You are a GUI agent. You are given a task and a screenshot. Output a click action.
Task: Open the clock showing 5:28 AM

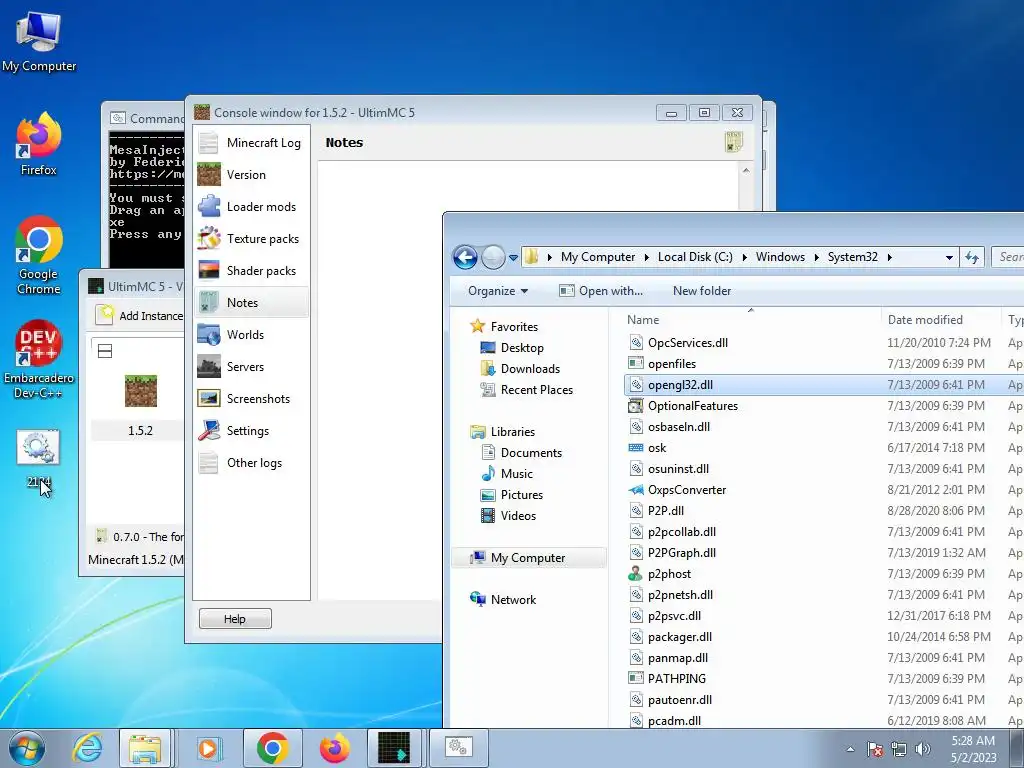973,749
